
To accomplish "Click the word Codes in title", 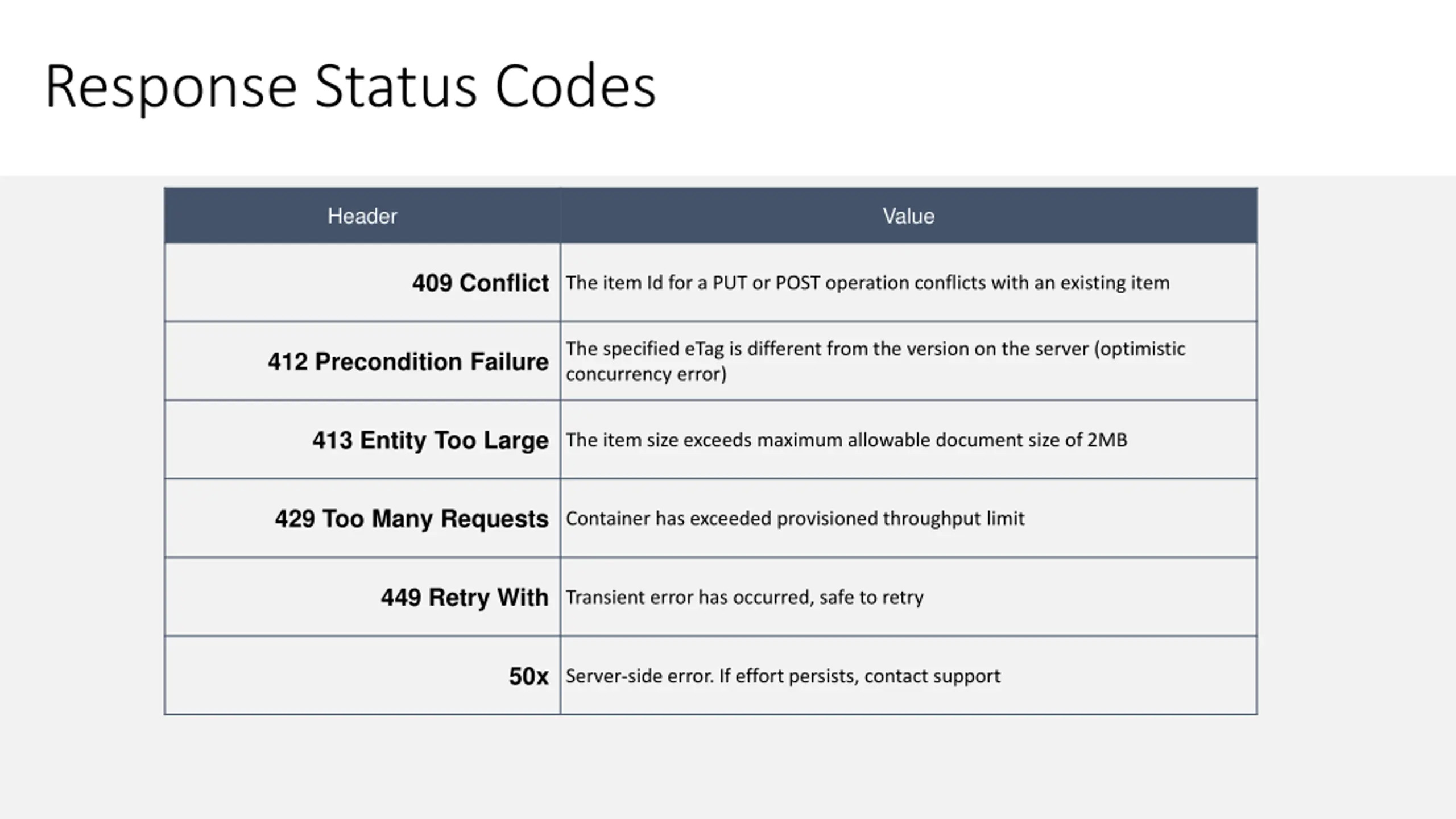I will click(576, 86).
